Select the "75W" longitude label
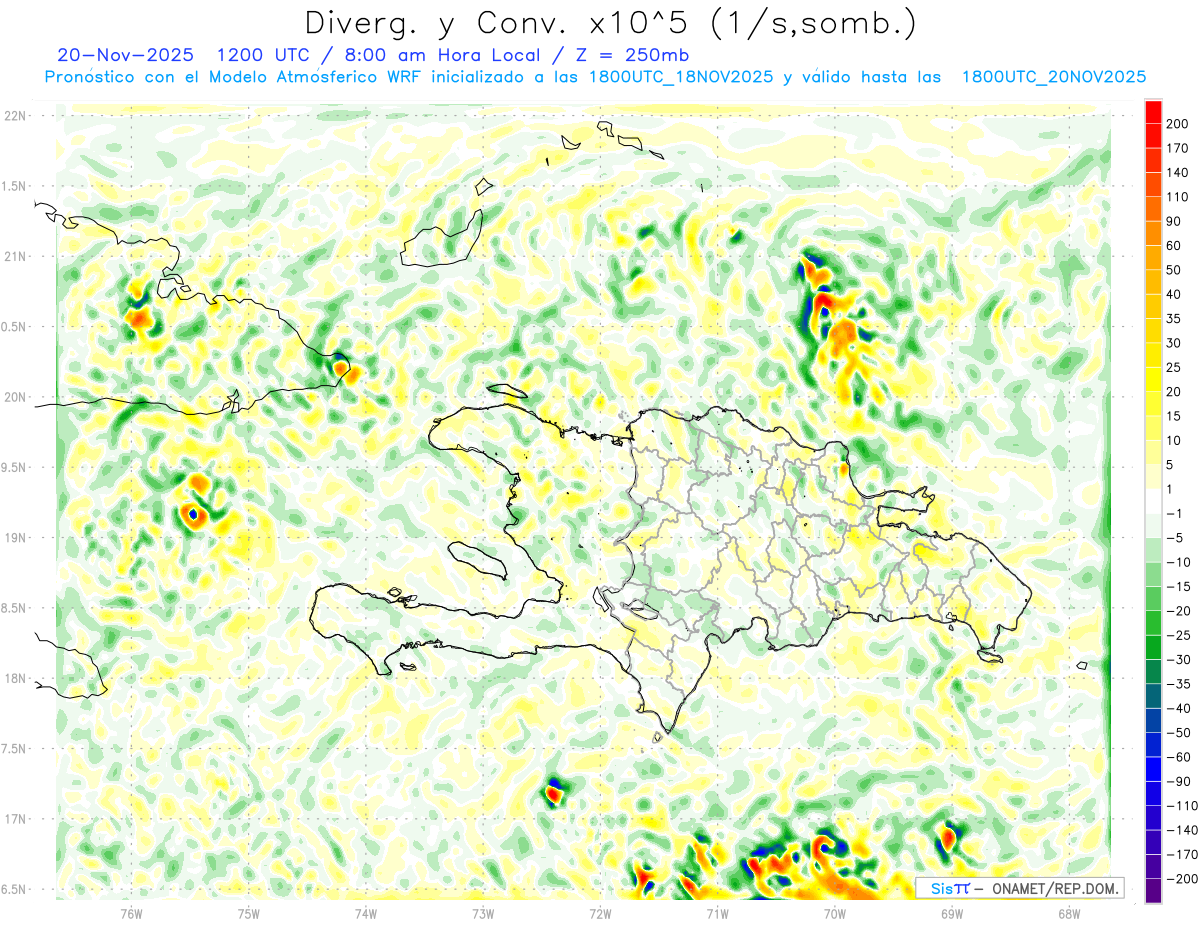 point(249,913)
